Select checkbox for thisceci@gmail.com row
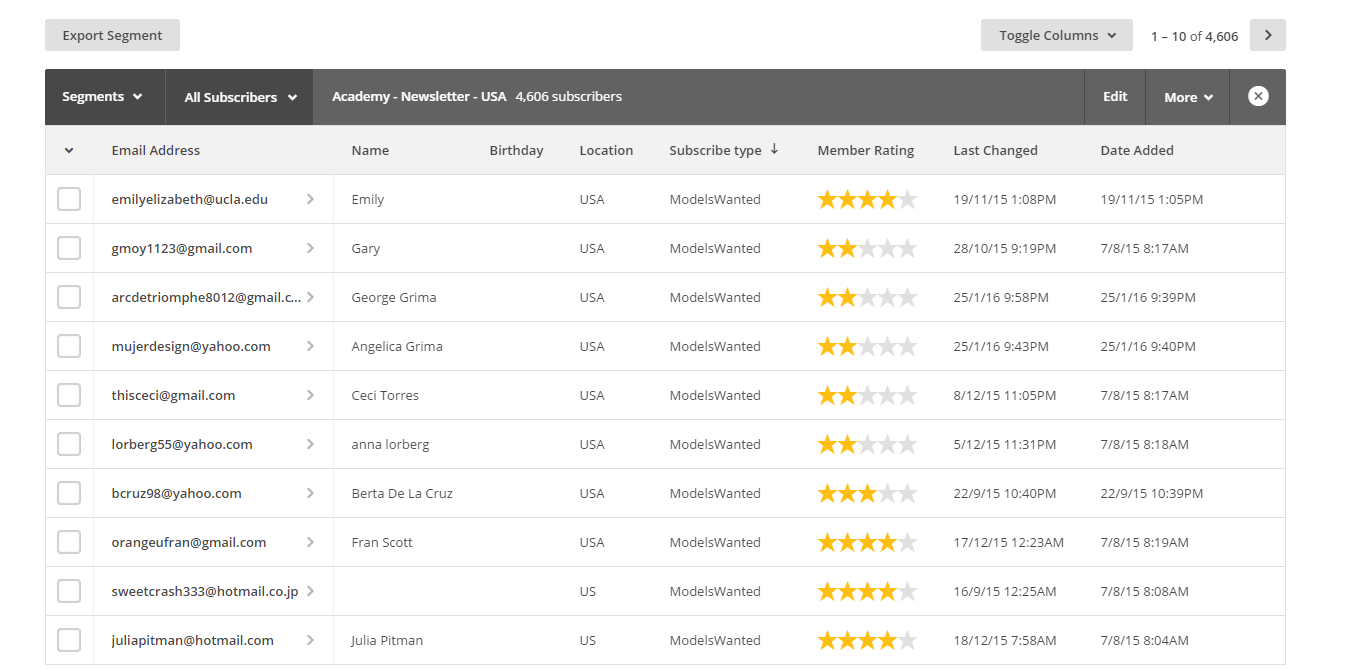1355x669 pixels. click(69, 395)
